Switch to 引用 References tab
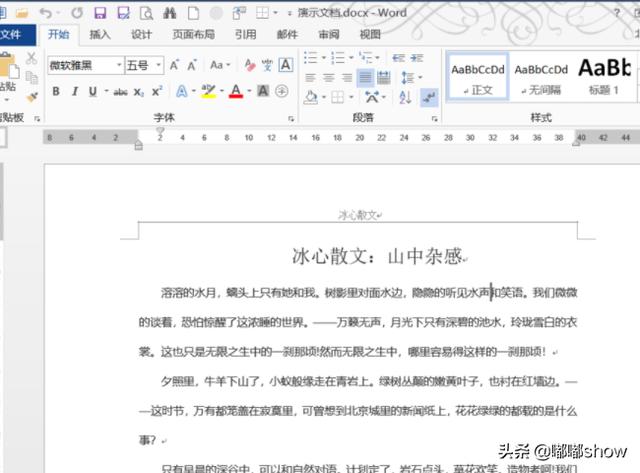Image resolution: width=640 pixels, height=473 pixels. point(245,35)
